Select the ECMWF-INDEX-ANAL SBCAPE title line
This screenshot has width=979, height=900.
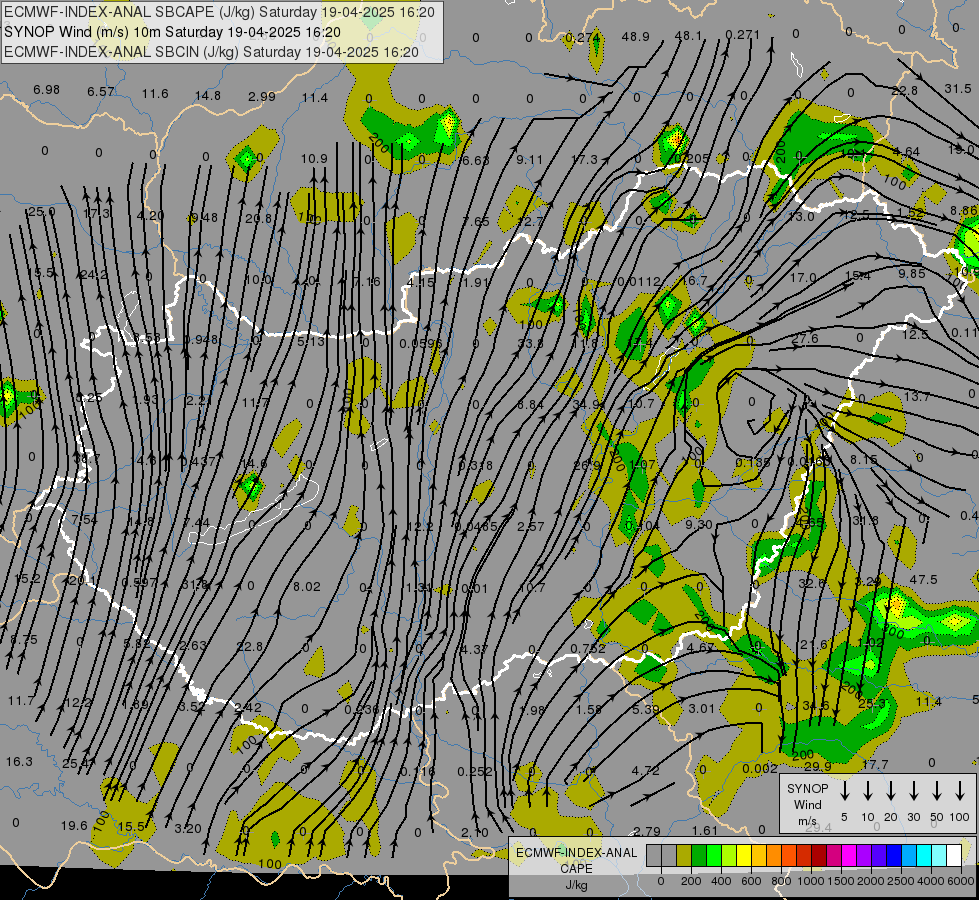[219, 12]
